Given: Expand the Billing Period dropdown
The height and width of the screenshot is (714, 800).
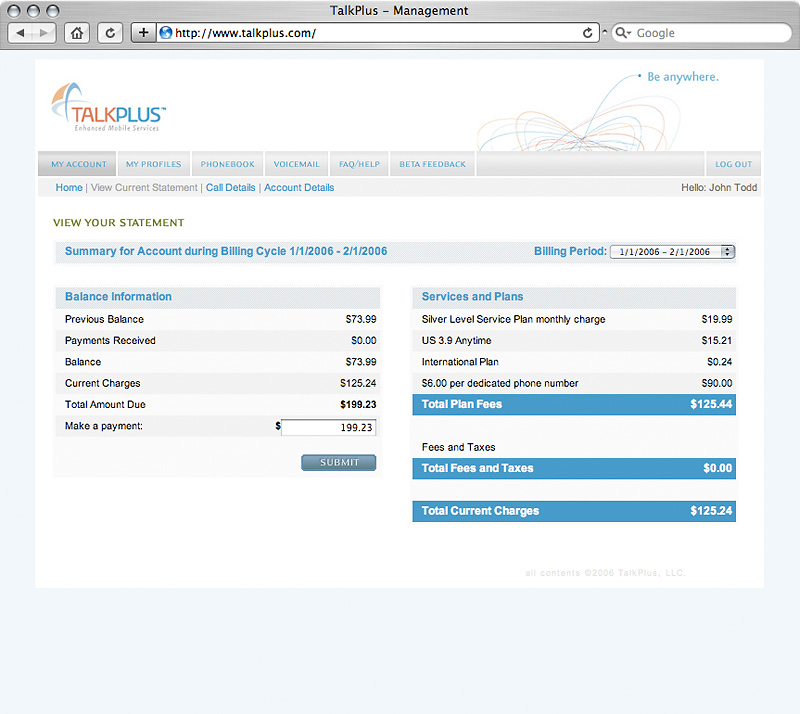Looking at the screenshot, I should tap(672, 252).
